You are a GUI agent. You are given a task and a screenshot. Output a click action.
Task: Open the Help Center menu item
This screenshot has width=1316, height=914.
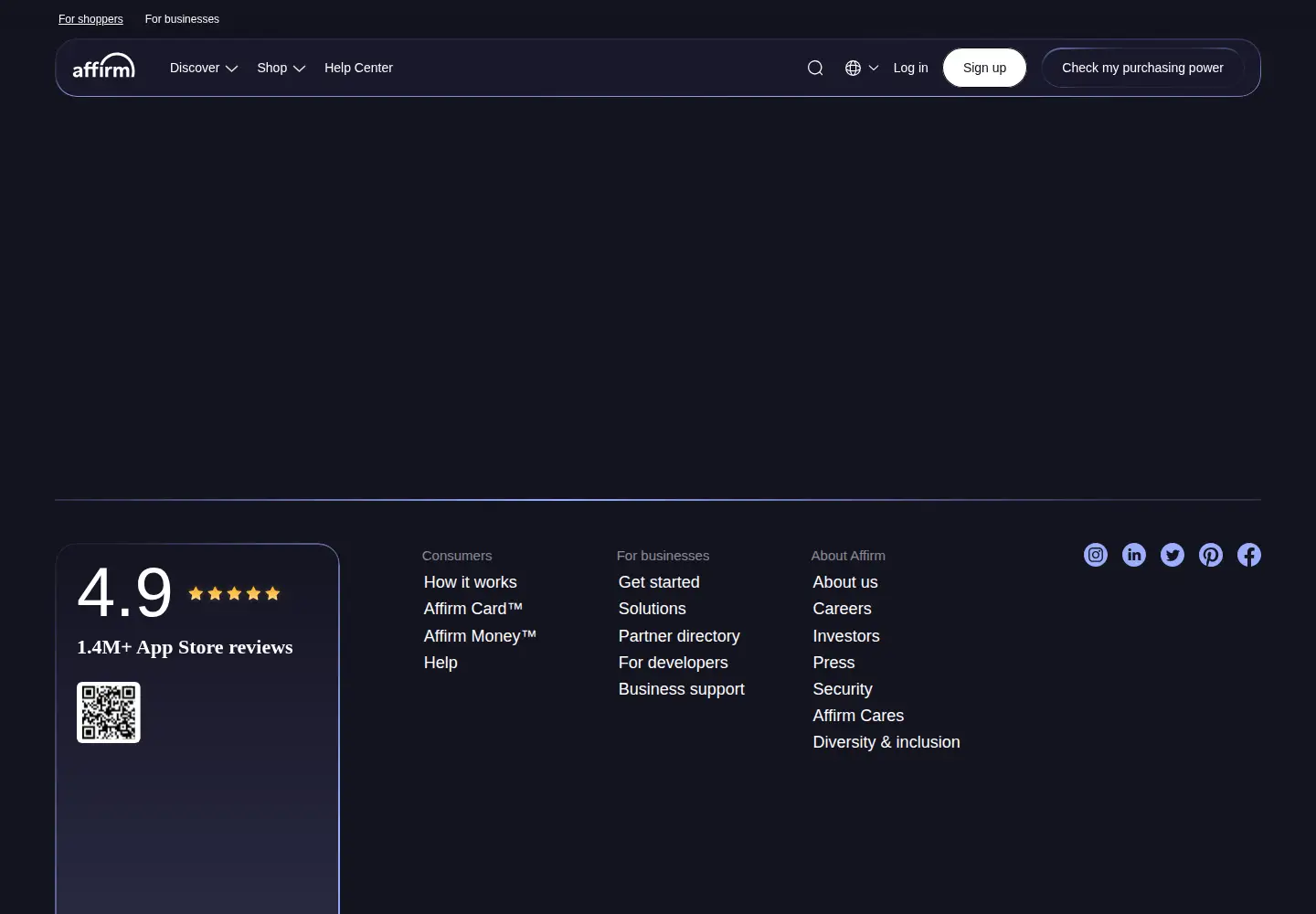pos(358,68)
